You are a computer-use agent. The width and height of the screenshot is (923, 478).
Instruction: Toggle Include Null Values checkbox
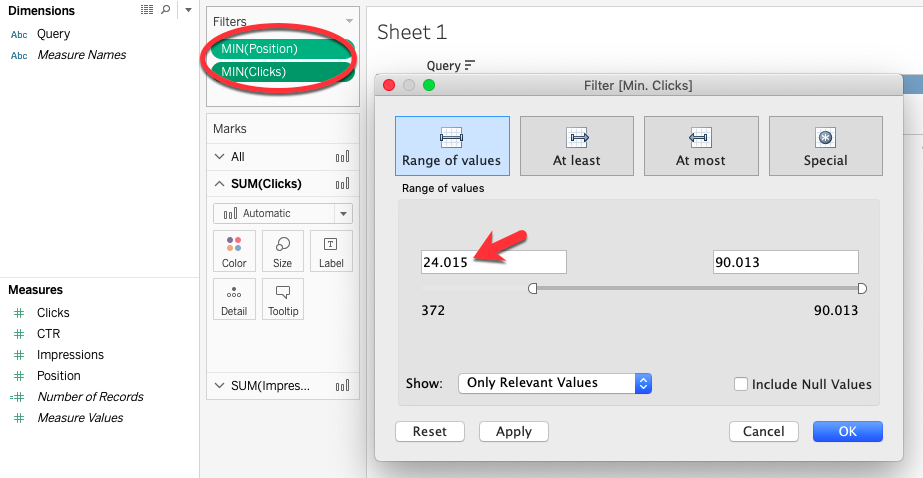[x=741, y=384]
